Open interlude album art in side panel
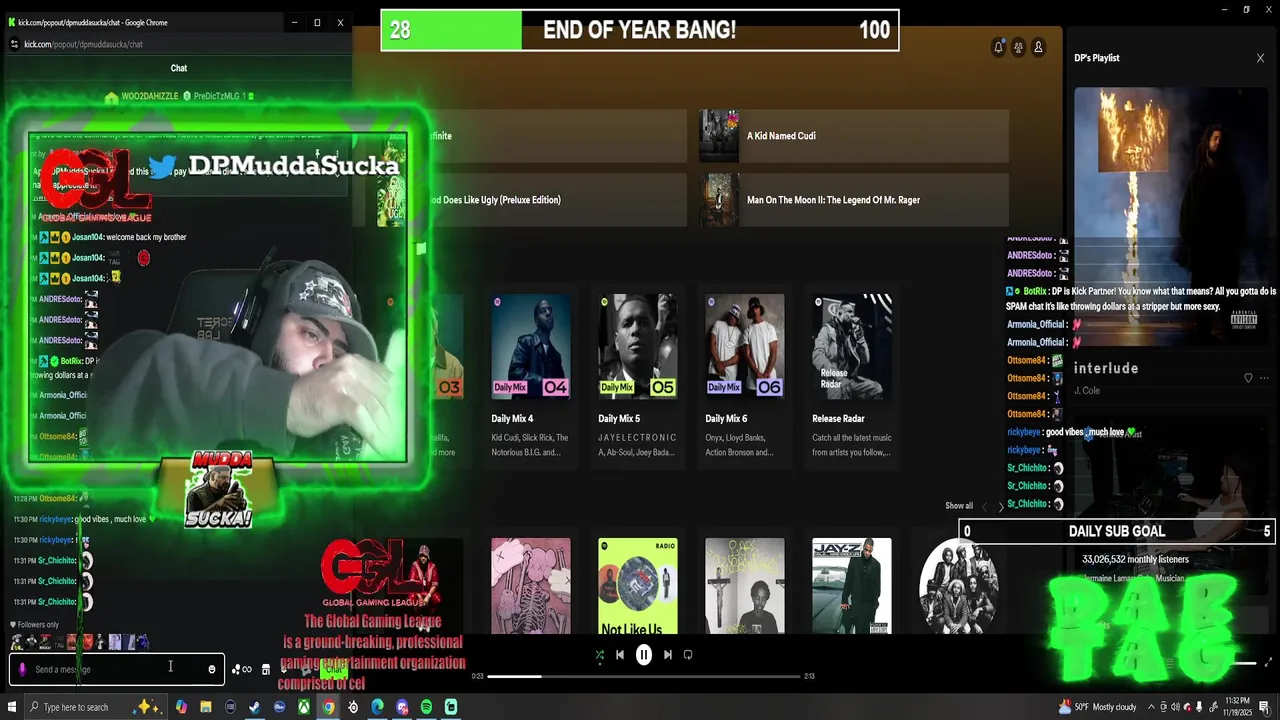 (1171, 215)
